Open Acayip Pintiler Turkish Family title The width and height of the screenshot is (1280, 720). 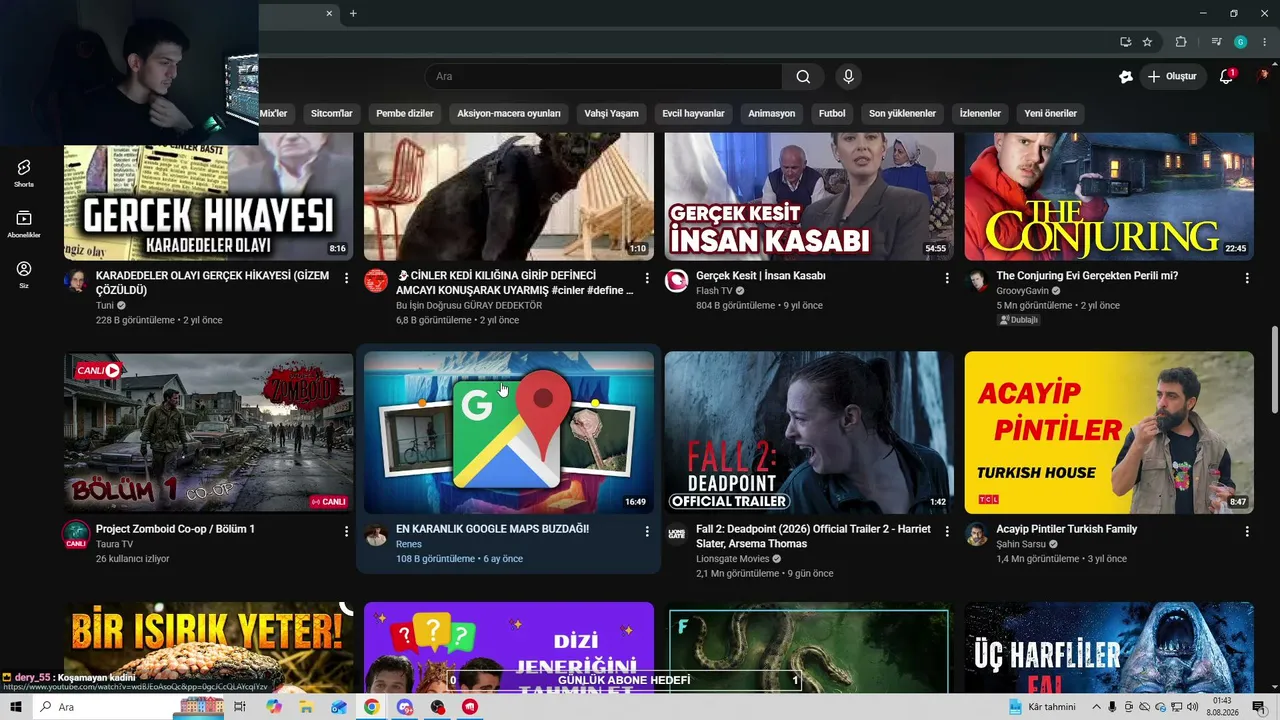tap(1067, 529)
